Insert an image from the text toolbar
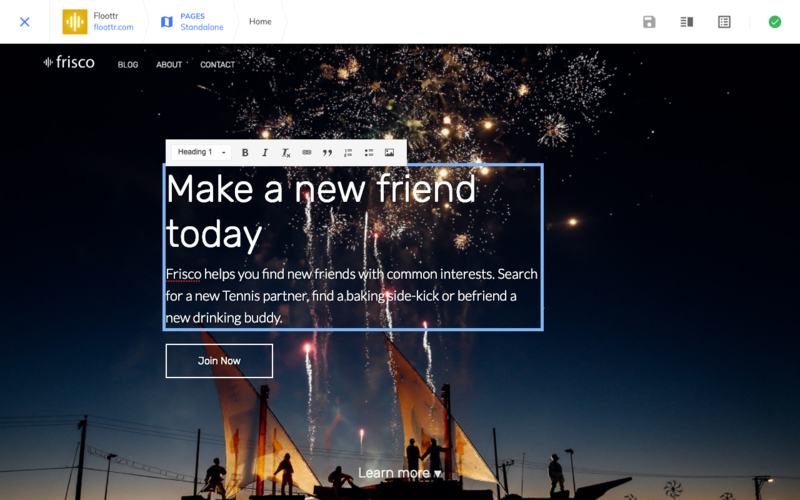Image resolution: width=800 pixels, height=500 pixels. tap(389, 153)
